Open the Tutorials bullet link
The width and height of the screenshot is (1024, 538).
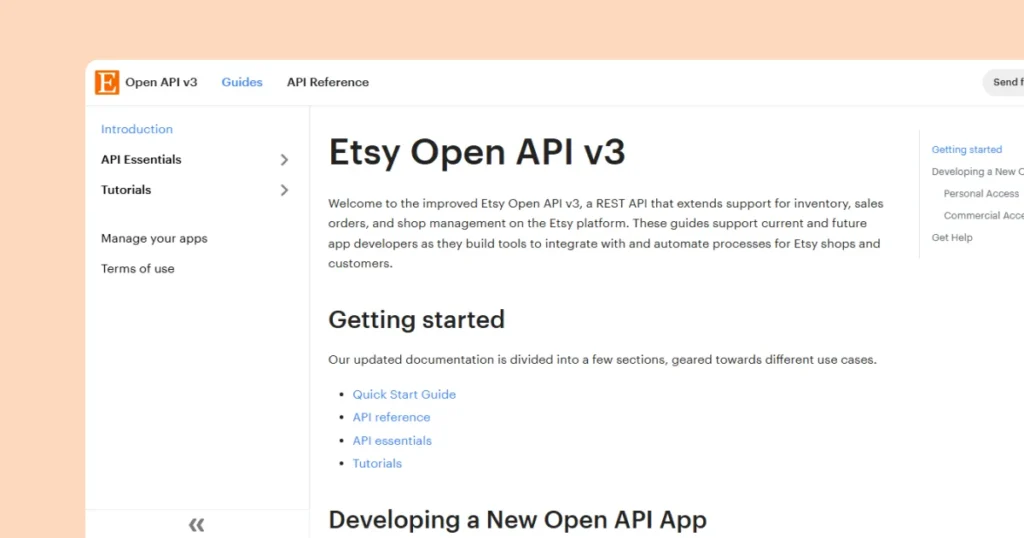click(x=377, y=464)
